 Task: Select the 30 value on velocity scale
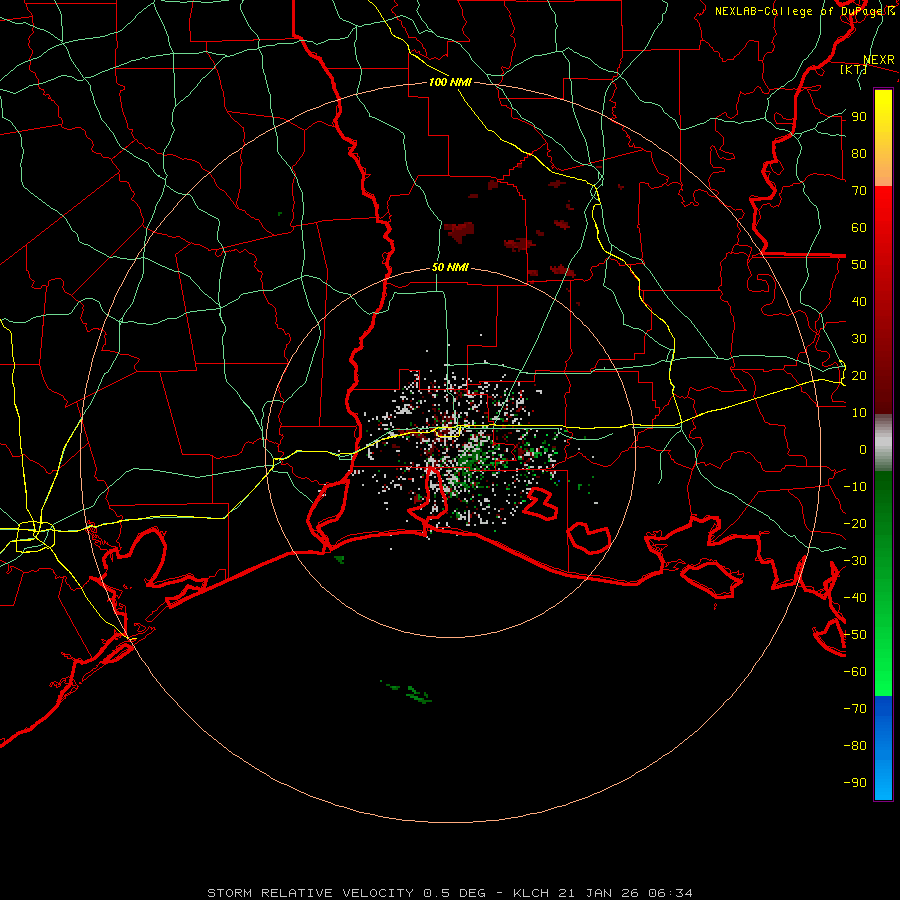pos(859,339)
